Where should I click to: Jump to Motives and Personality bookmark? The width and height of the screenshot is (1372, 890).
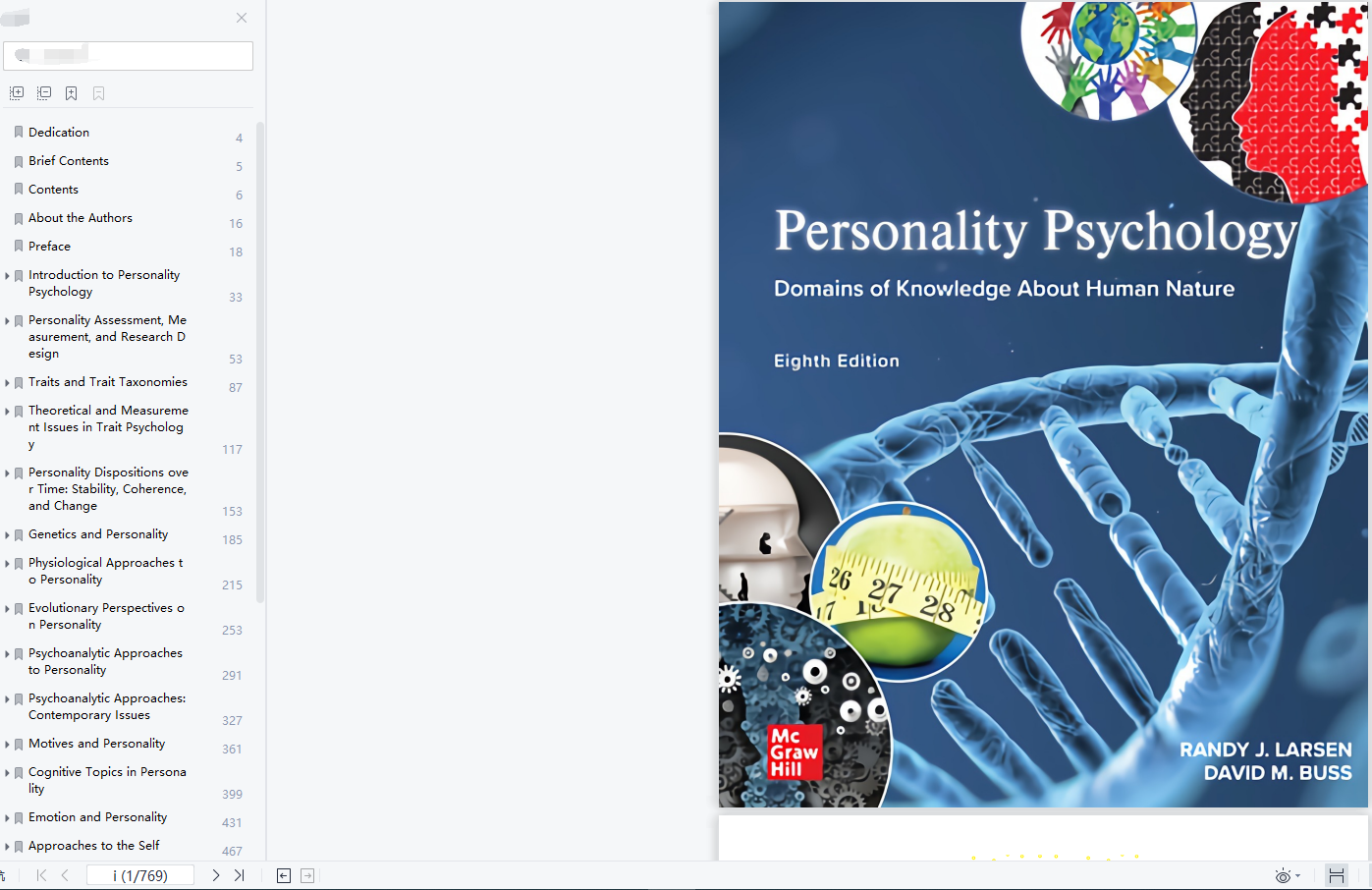click(96, 743)
